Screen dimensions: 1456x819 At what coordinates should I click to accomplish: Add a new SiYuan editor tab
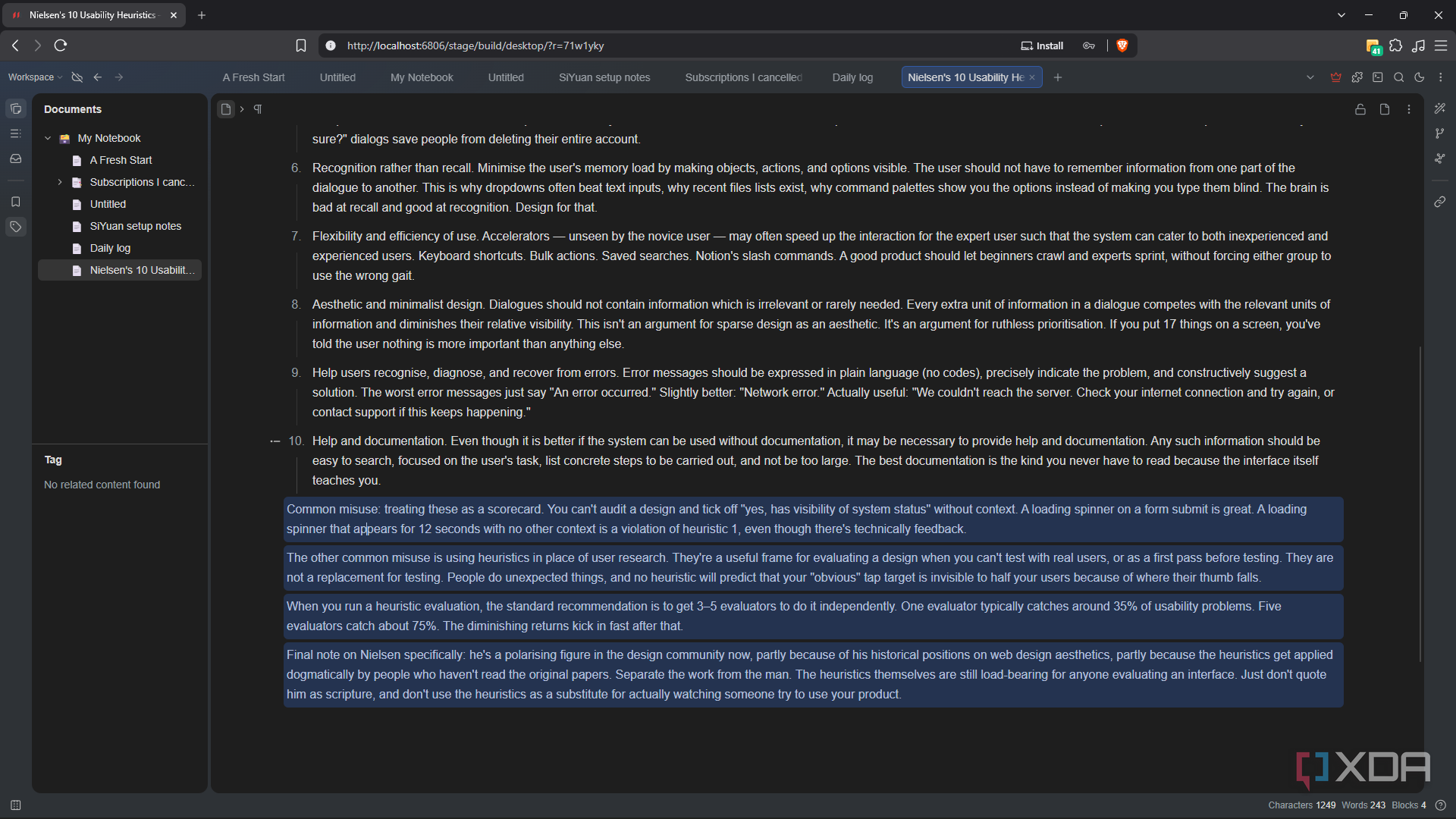click(x=1058, y=77)
